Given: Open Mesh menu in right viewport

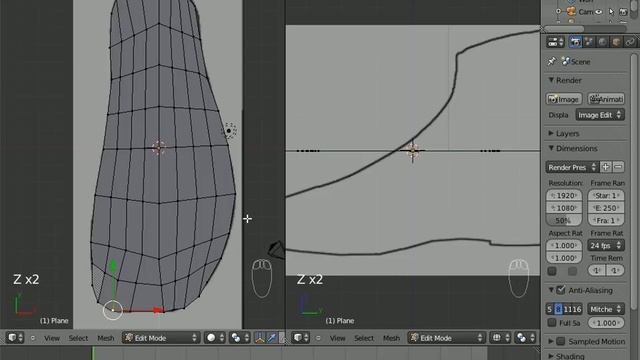Looking at the screenshot, I should click(391, 338).
